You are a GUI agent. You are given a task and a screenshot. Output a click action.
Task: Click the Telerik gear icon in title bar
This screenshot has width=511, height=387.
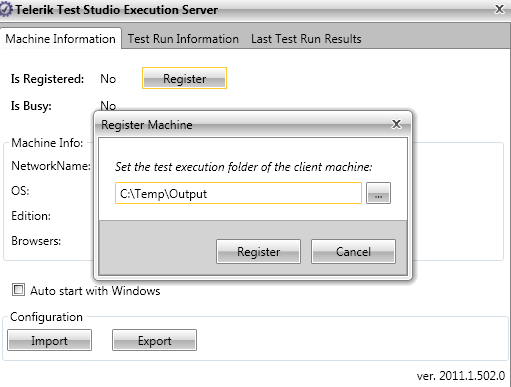coord(6,9)
